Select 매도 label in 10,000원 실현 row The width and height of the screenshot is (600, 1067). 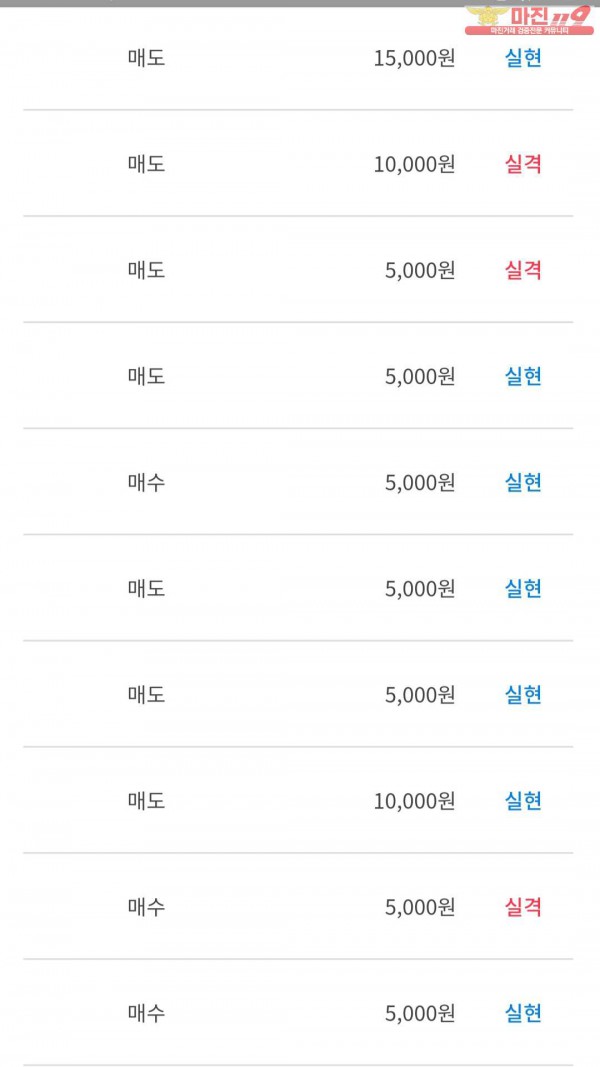pos(146,801)
